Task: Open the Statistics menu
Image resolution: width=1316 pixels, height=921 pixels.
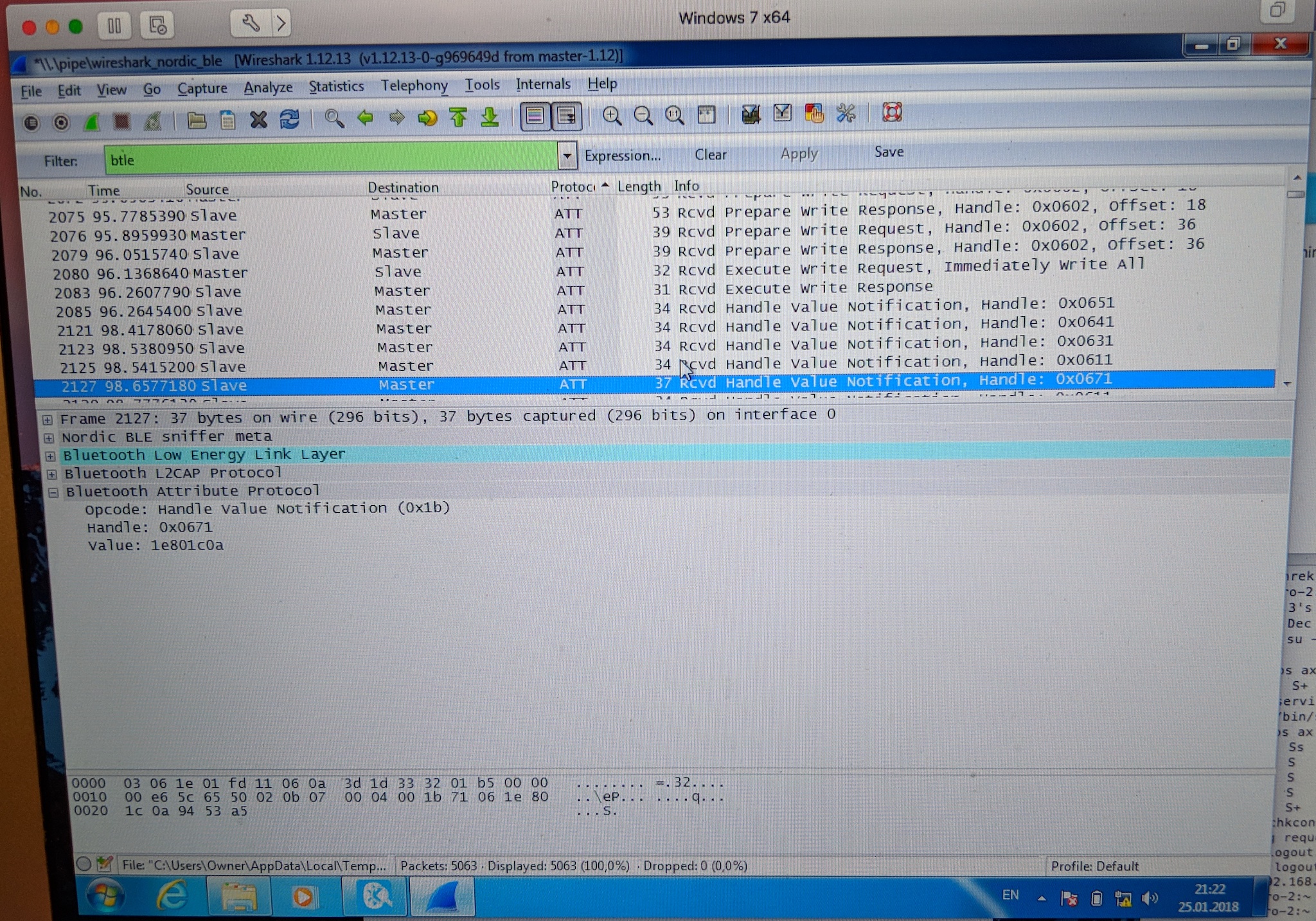Action: (x=336, y=86)
